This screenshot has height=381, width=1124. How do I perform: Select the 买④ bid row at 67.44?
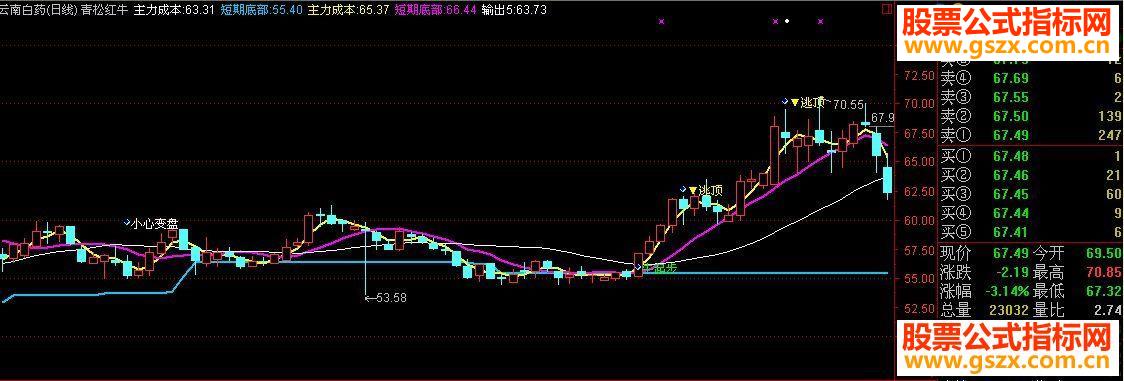pos(1031,213)
